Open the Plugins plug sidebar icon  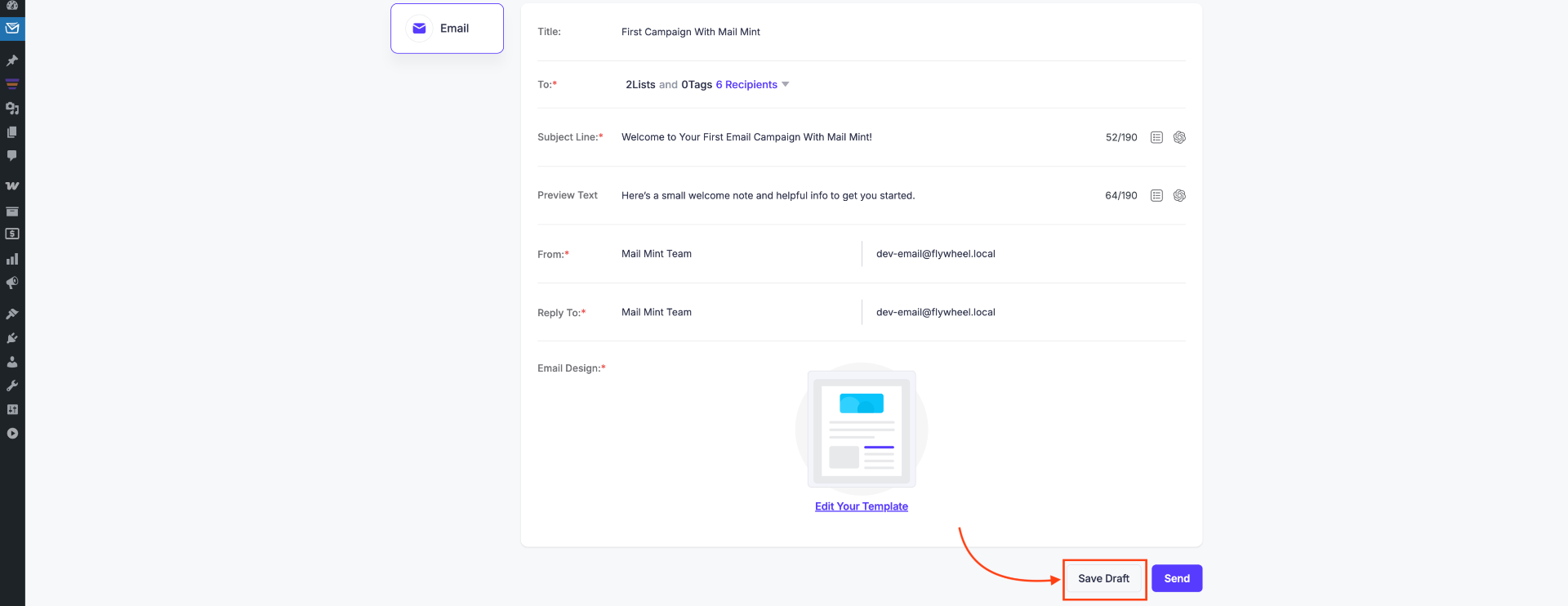tap(12, 337)
